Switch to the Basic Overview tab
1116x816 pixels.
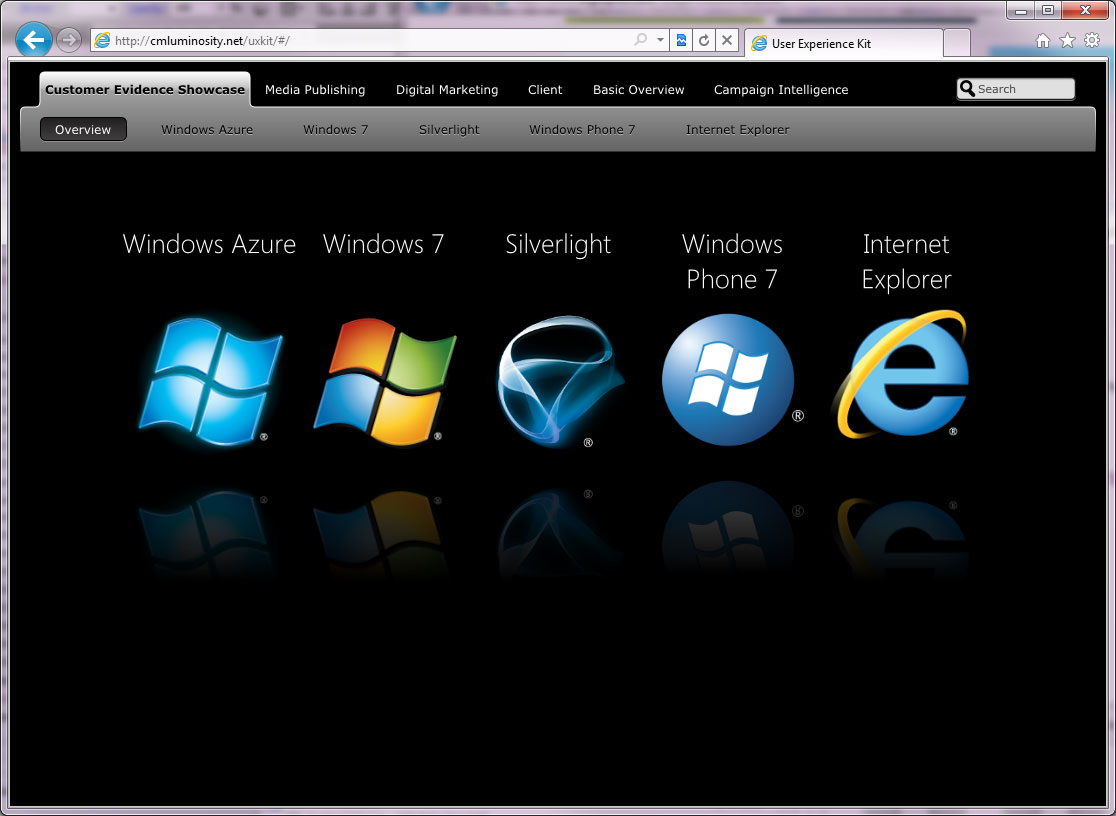[638, 90]
